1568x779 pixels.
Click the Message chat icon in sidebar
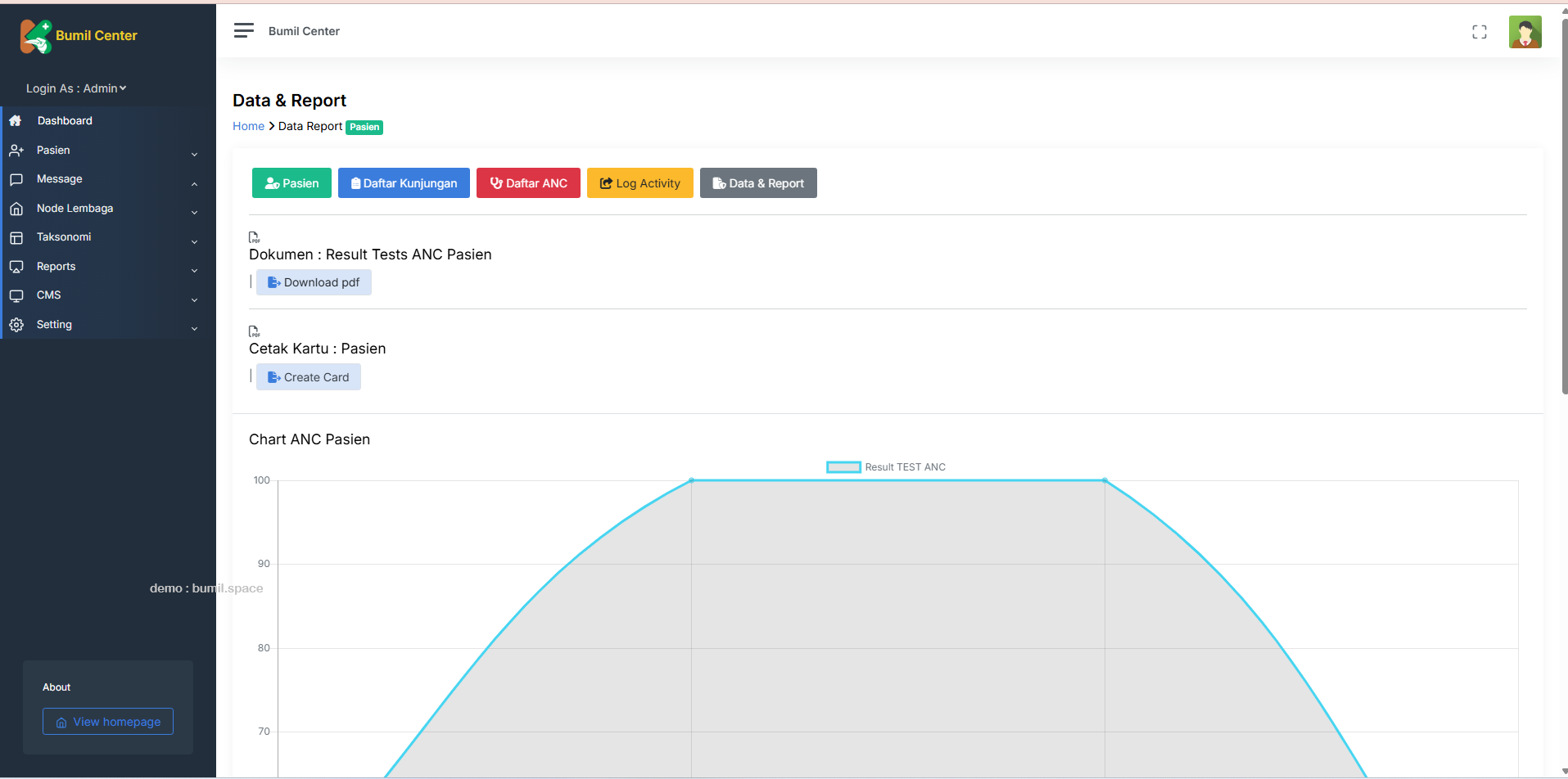click(16, 179)
